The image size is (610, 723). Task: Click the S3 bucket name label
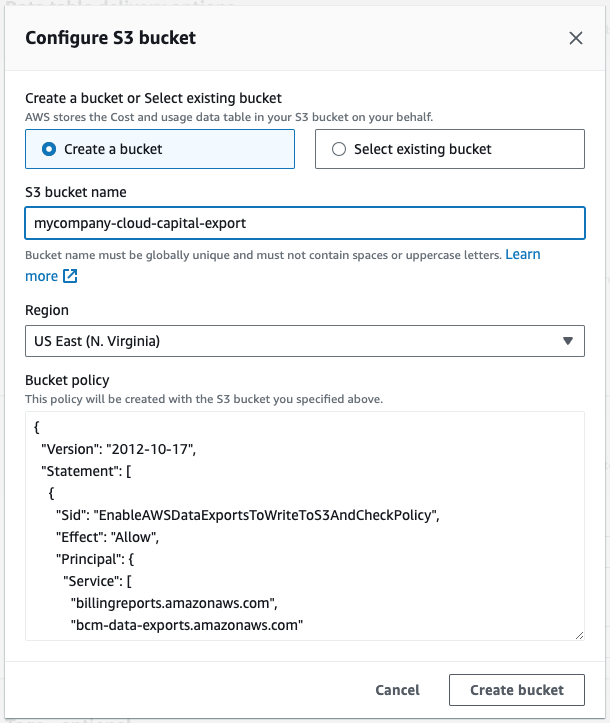click(x=76, y=191)
